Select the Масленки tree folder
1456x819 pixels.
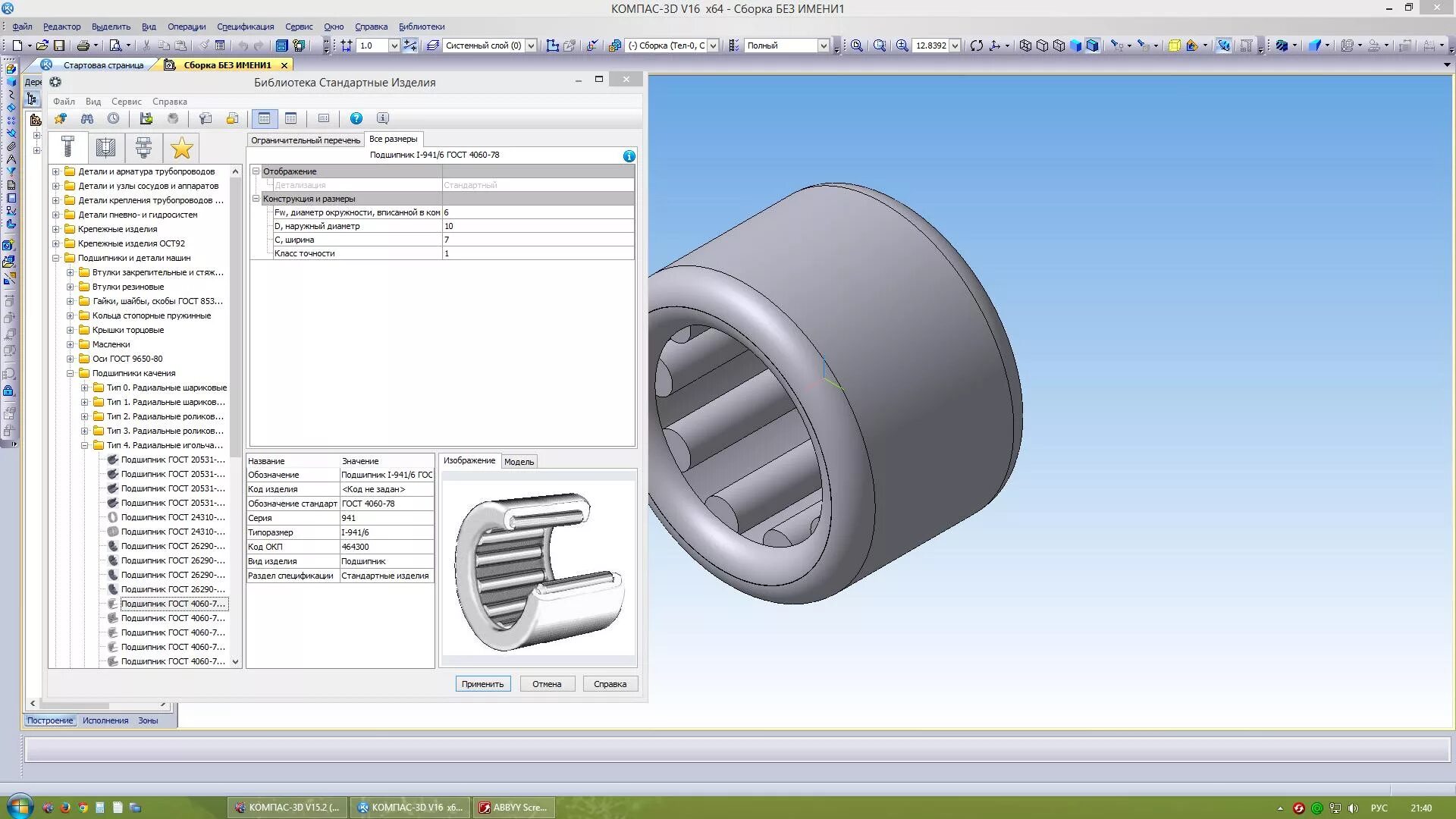[x=111, y=344]
